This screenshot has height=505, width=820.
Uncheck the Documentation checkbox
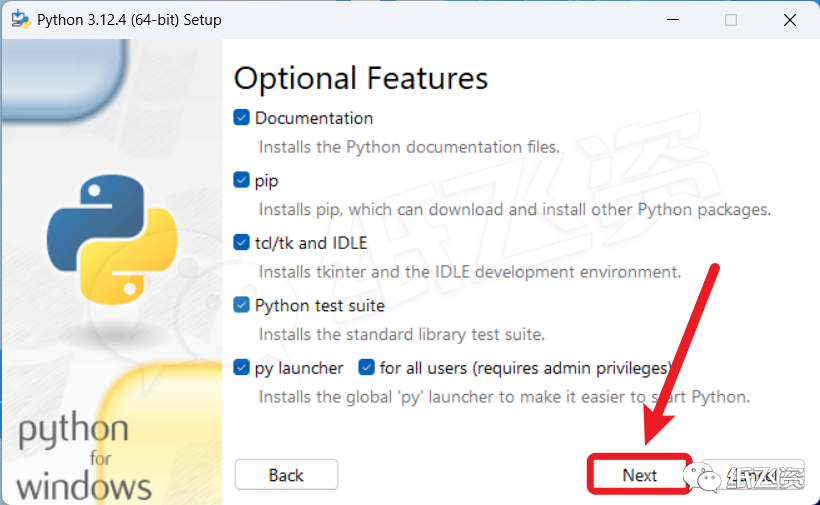[x=241, y=118]
